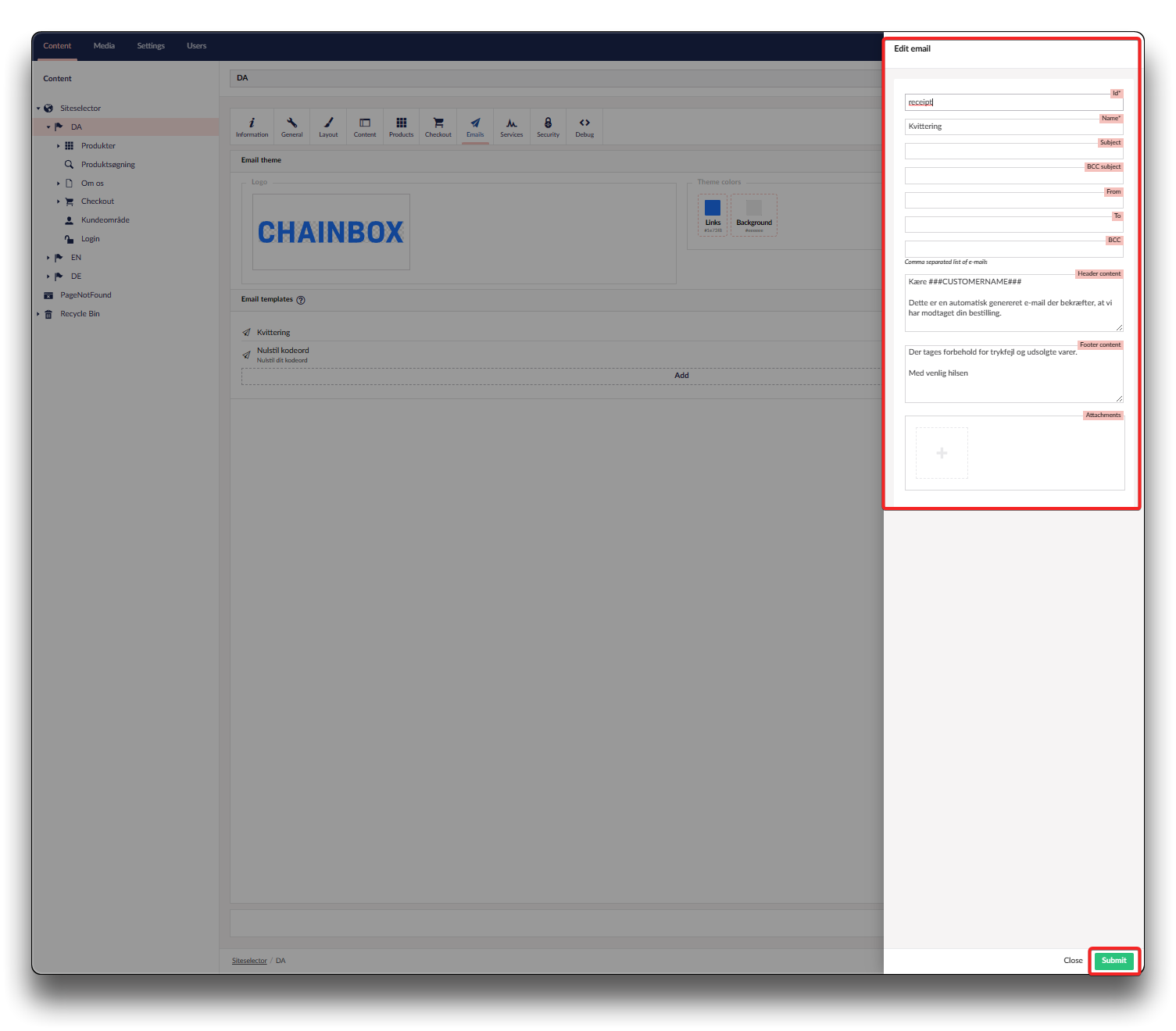
Task: Open the Debug code tab
Action: click(x=584, y=127)
